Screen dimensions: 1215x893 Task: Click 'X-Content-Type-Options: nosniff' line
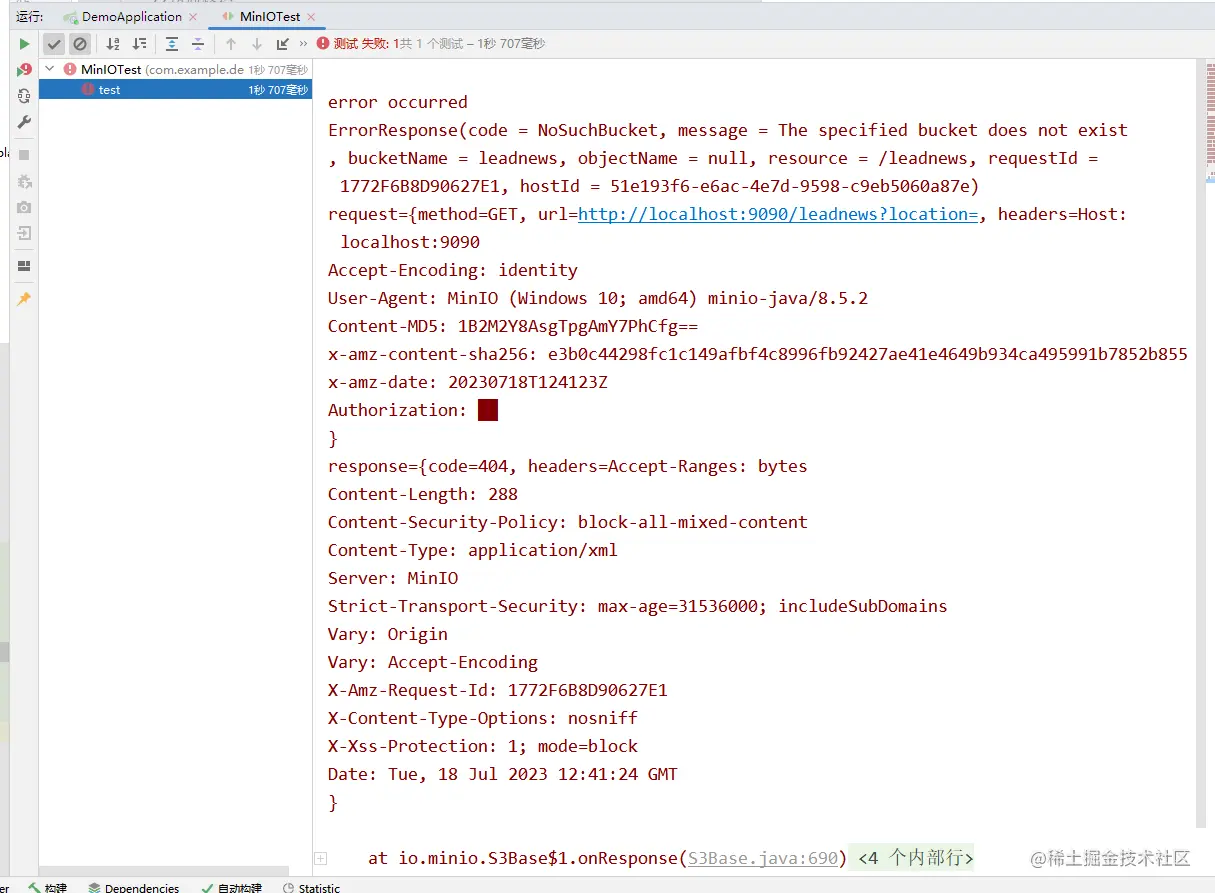[x=483, y=718]
